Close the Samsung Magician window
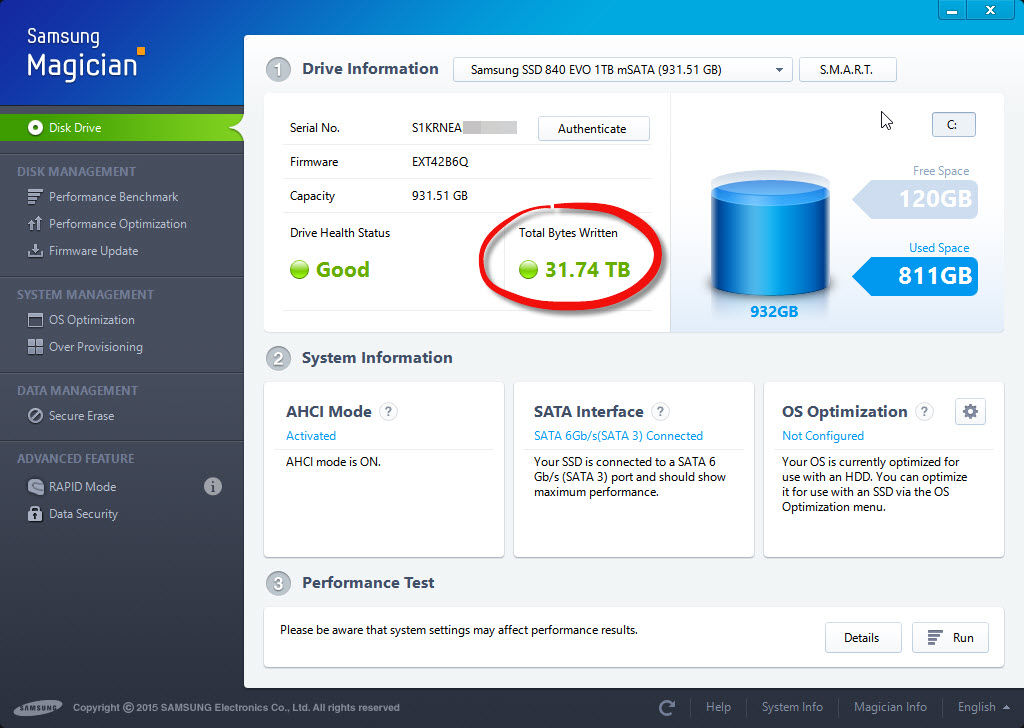 (x=990, y=10)
